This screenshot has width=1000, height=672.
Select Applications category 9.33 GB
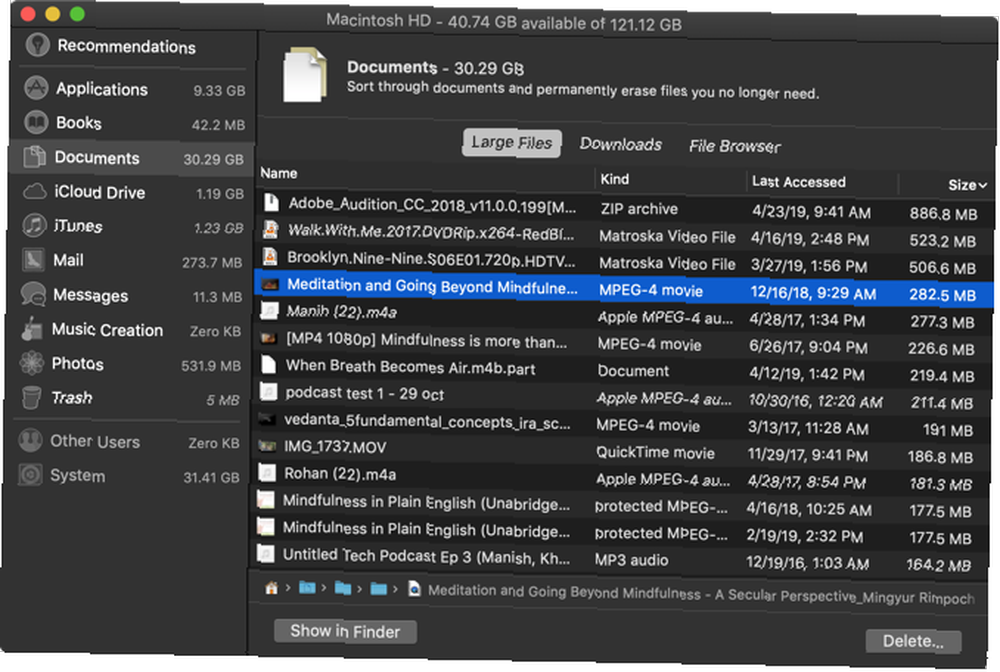click(135, 89)
